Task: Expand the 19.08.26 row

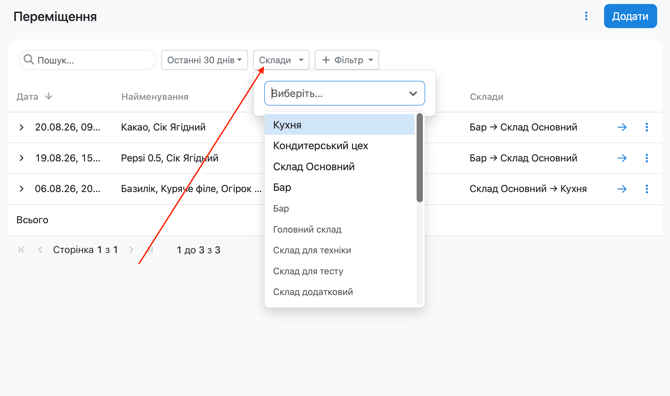Action: point(21,158)
